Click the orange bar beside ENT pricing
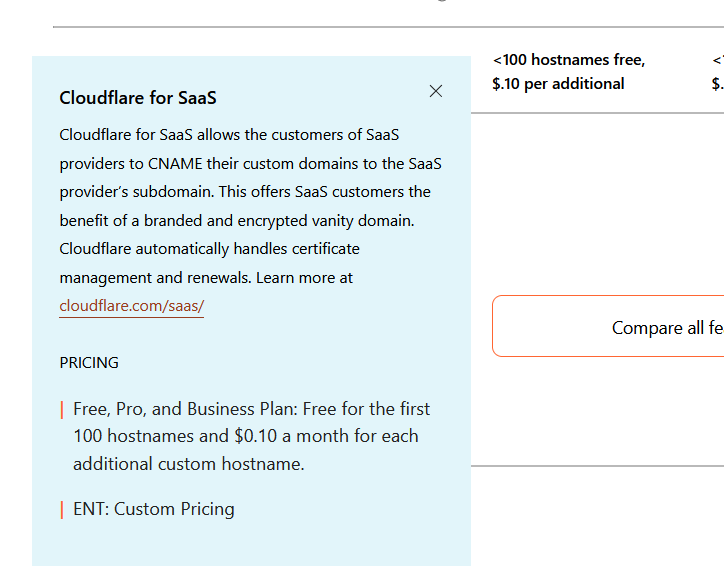 (x=62, y=510)
